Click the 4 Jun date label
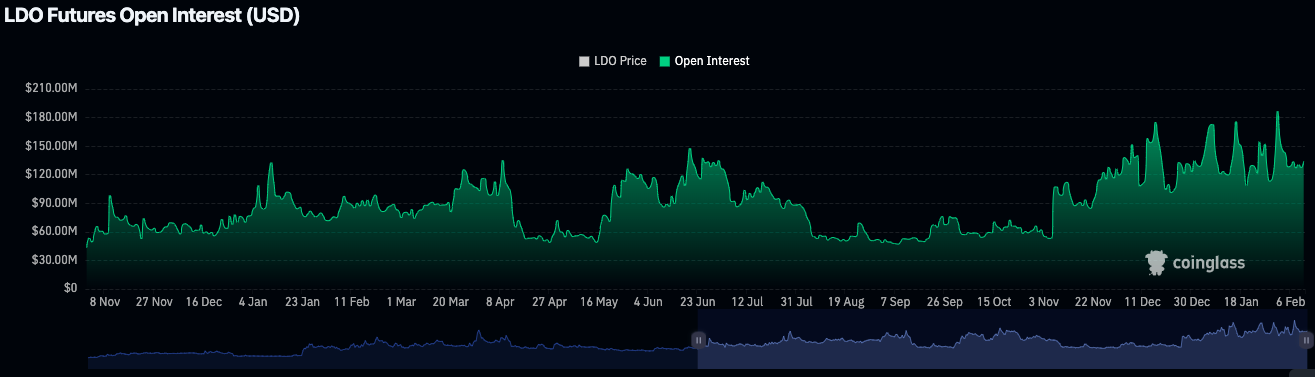Viewport: 1315px width, 377px height. tap(648, 301)
